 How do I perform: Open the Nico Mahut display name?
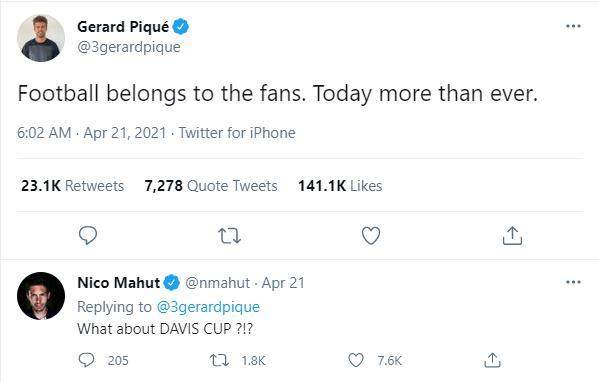(118, 283)
